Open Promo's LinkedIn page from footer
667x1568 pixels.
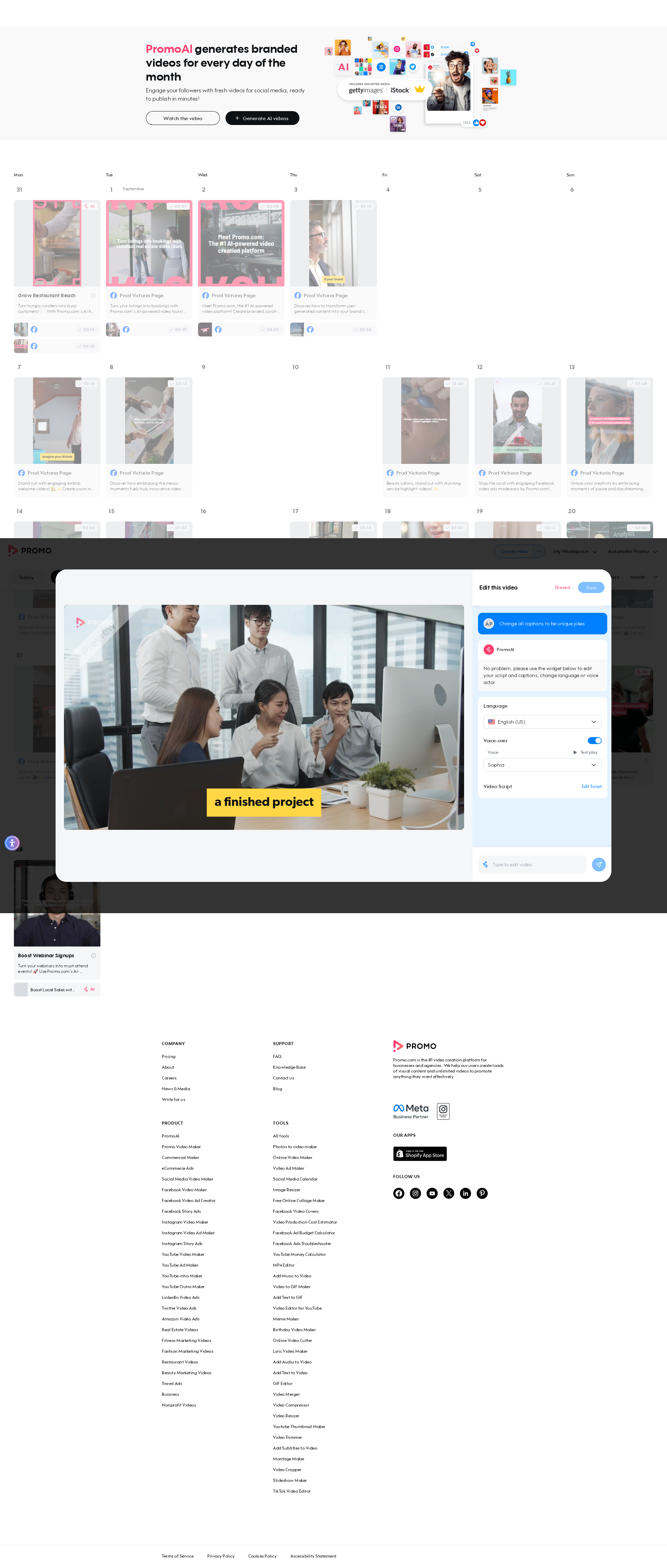point(466,1193)
